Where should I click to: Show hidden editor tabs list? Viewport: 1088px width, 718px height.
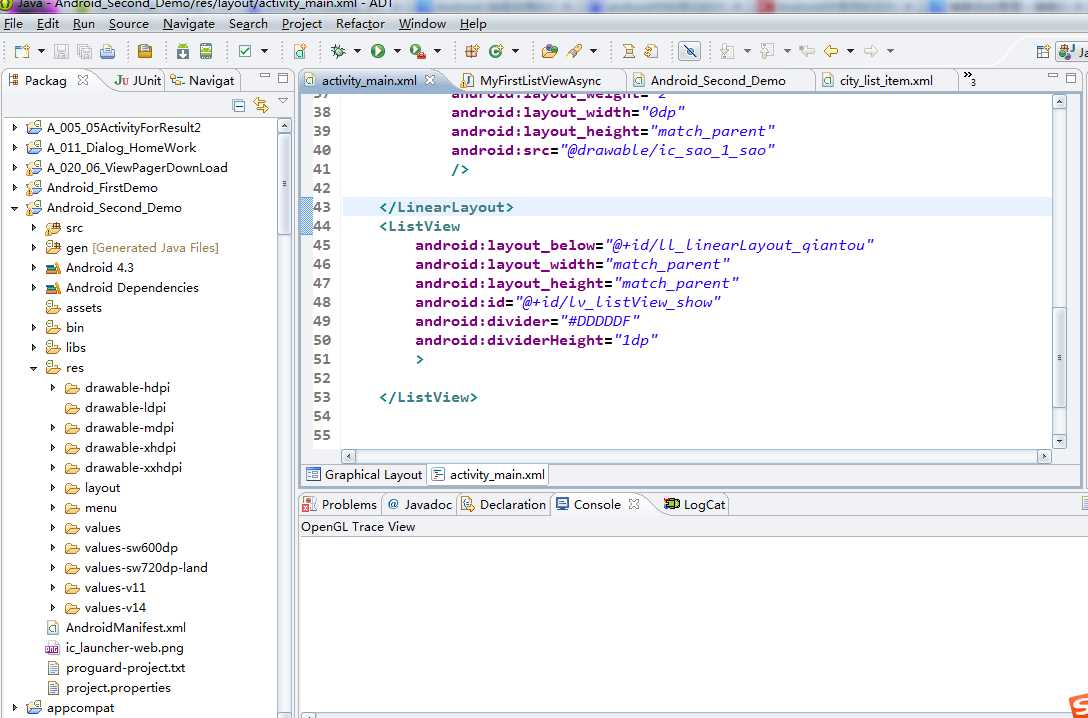coord(969,80)
